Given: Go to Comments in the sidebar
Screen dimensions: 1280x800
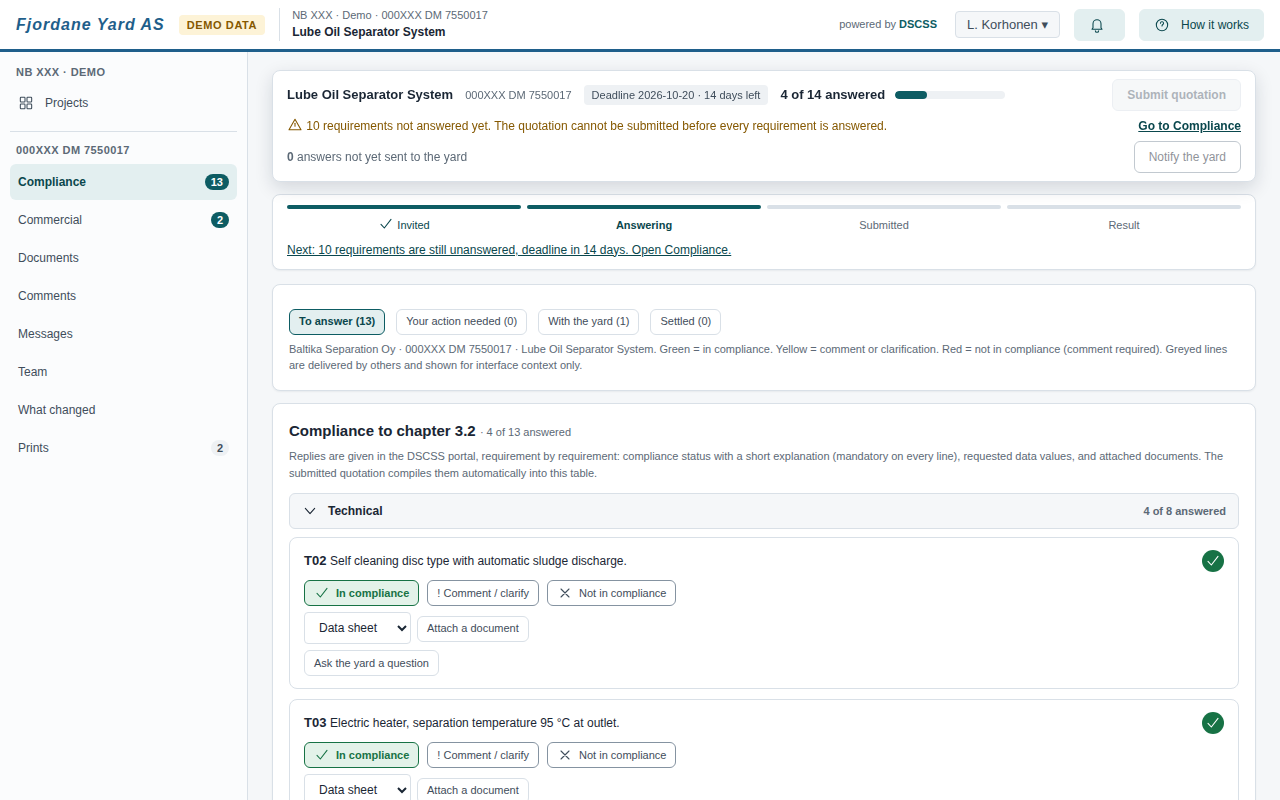Looking at the screenshot, I should tap(124, 296).
